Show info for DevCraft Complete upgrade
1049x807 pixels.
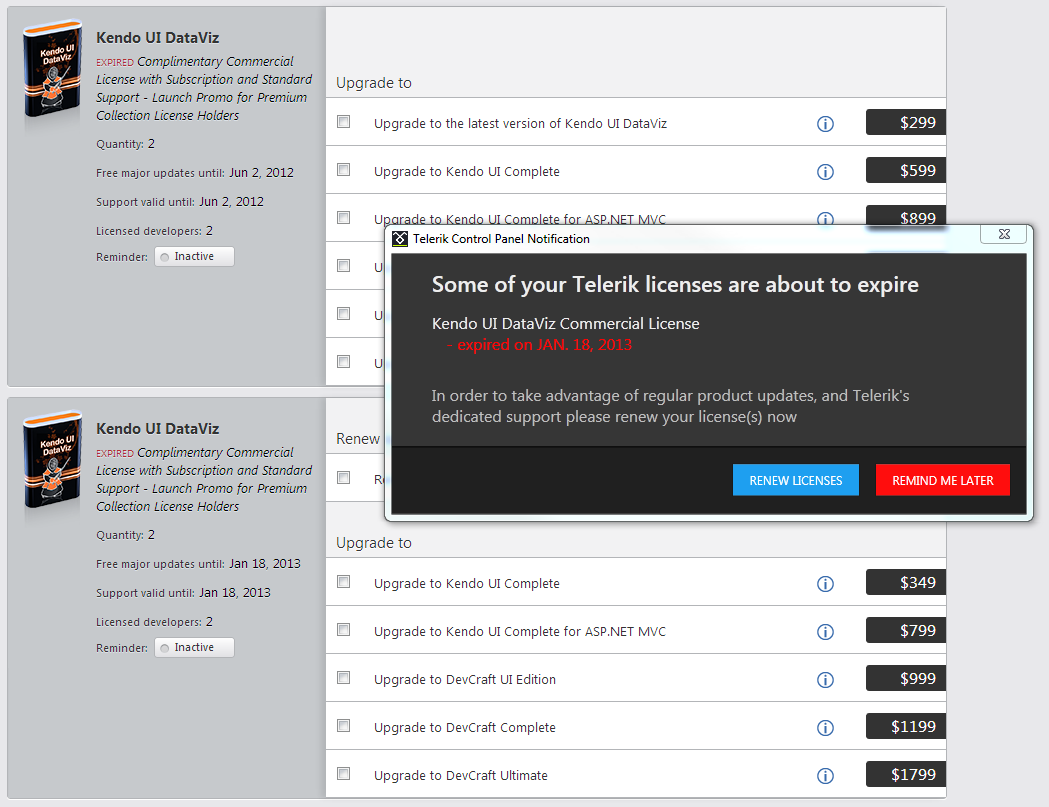(x=825, y=728)
